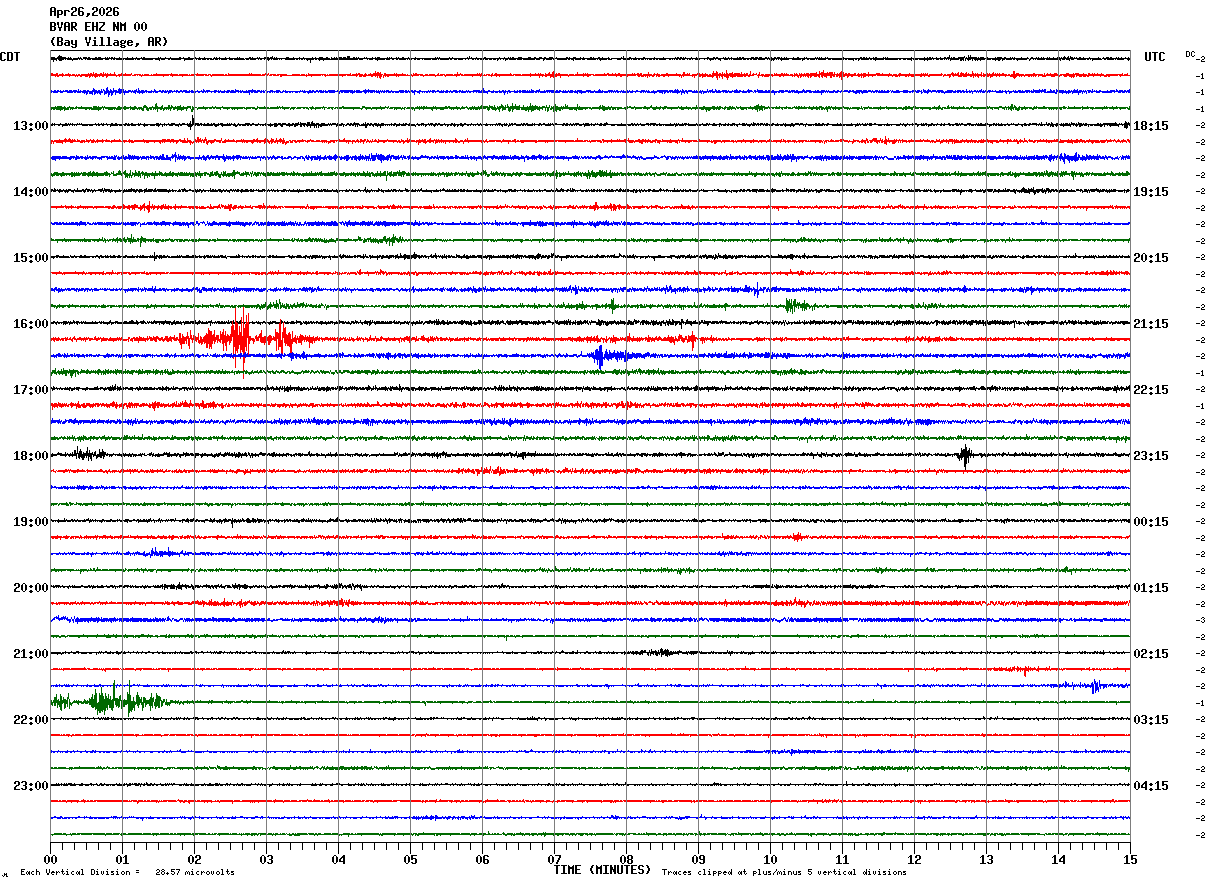Screen dimensions: 1210x886
Task: Select the 21:00 CDT row label
Action: (31, 654)
